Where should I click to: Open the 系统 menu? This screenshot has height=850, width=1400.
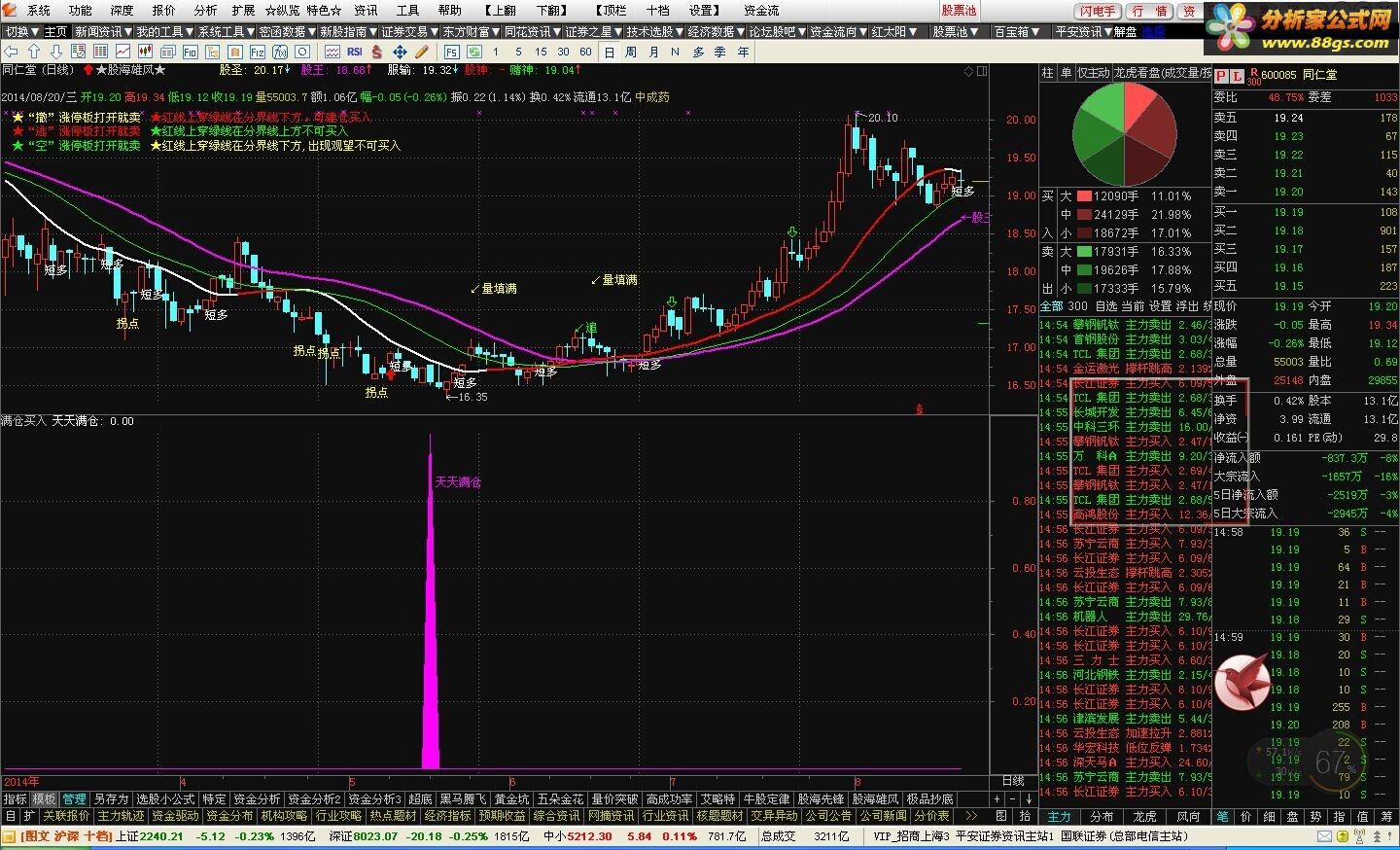39,10
